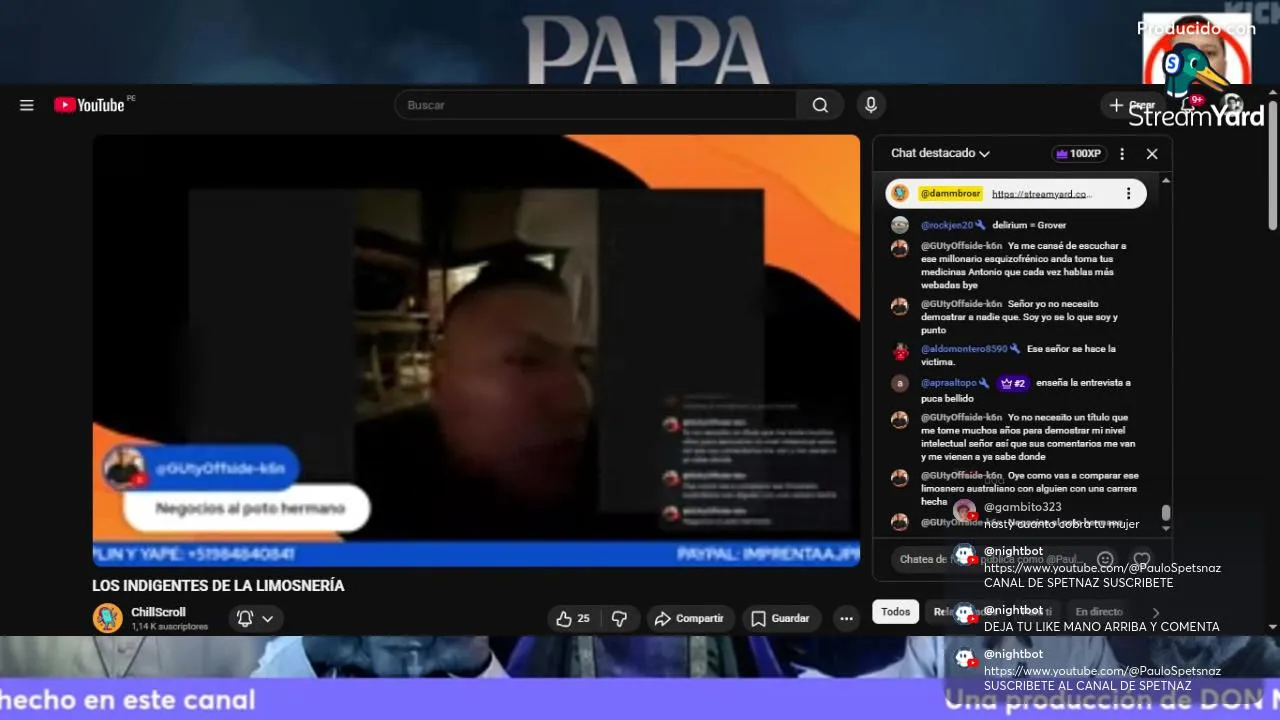The height and width of the screenshot is (720, 1280).
Task: Send a heart reaction in chat
Action: pyautogui.click(x=1142, y=560)
